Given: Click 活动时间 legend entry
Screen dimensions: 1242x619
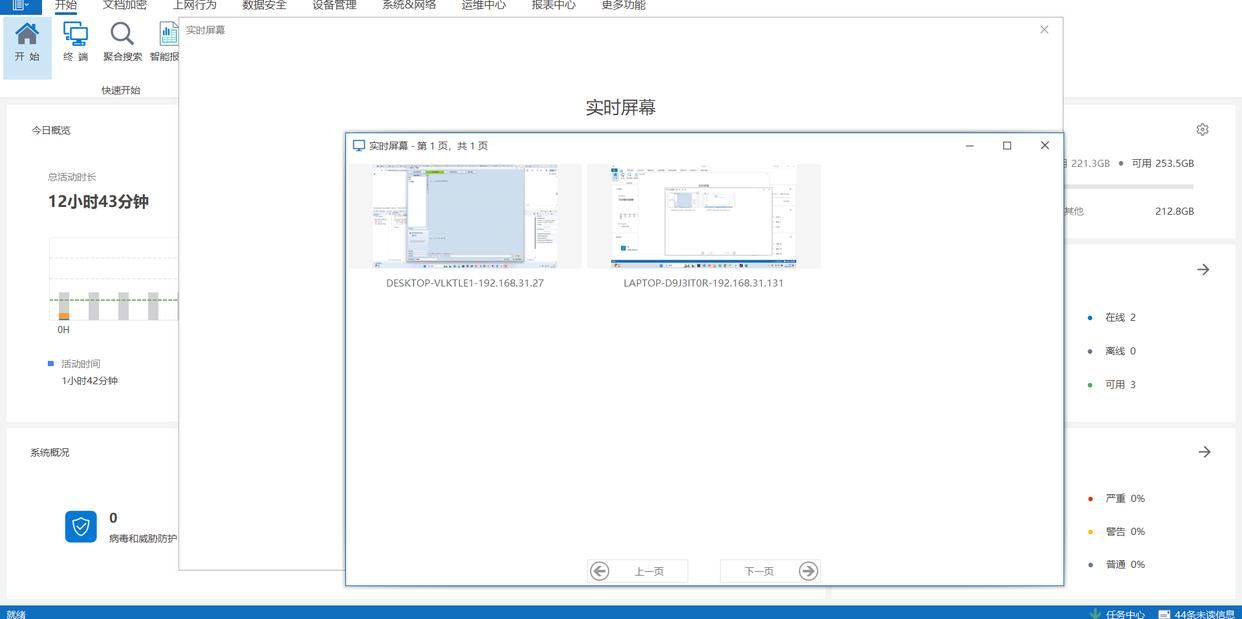Looking at the screenshot, I should click(80, 364).
